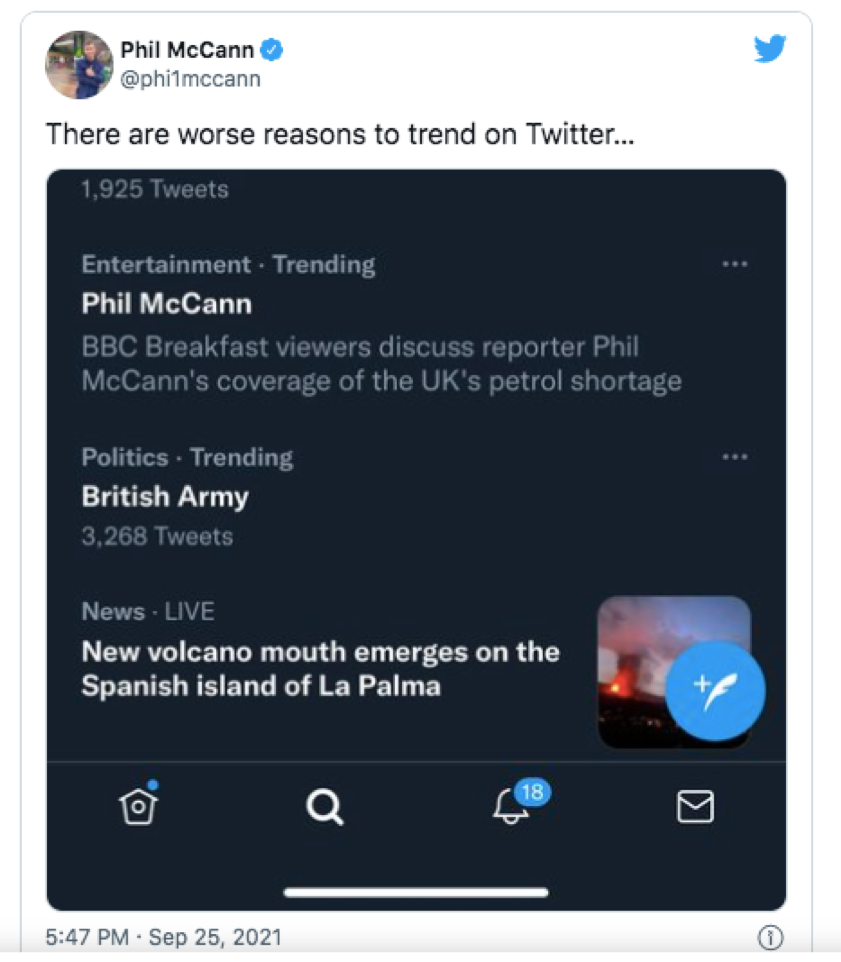Open the tweet info icon
The width and height of the screenshot is (841, 962).
coord(770,937)
